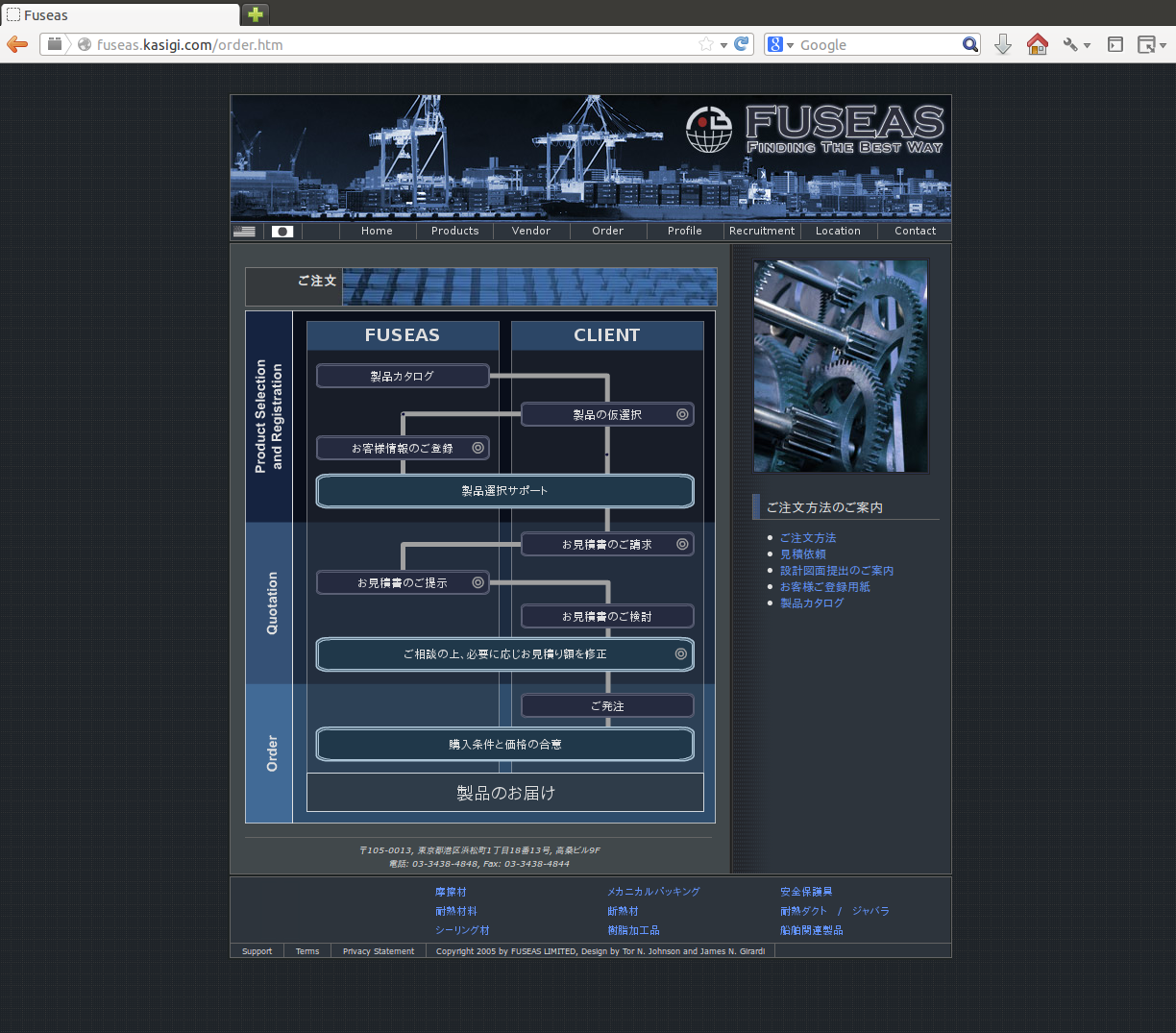Open the 見積依頼 sidebar link
This screenshot has height=1033, width=1176.
(802, 554)
